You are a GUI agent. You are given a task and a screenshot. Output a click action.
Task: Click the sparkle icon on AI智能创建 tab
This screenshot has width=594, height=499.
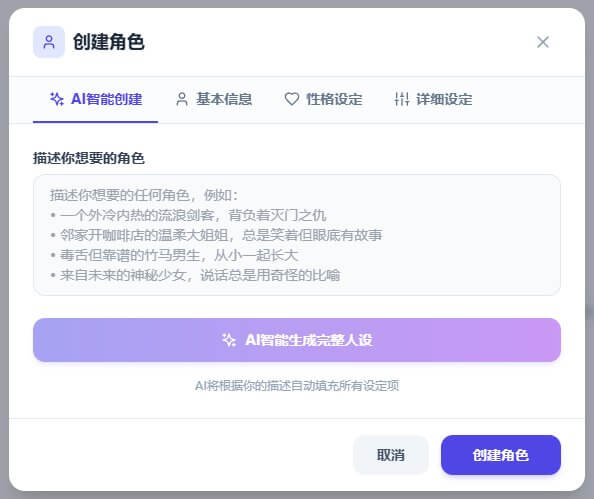[57, 99]
